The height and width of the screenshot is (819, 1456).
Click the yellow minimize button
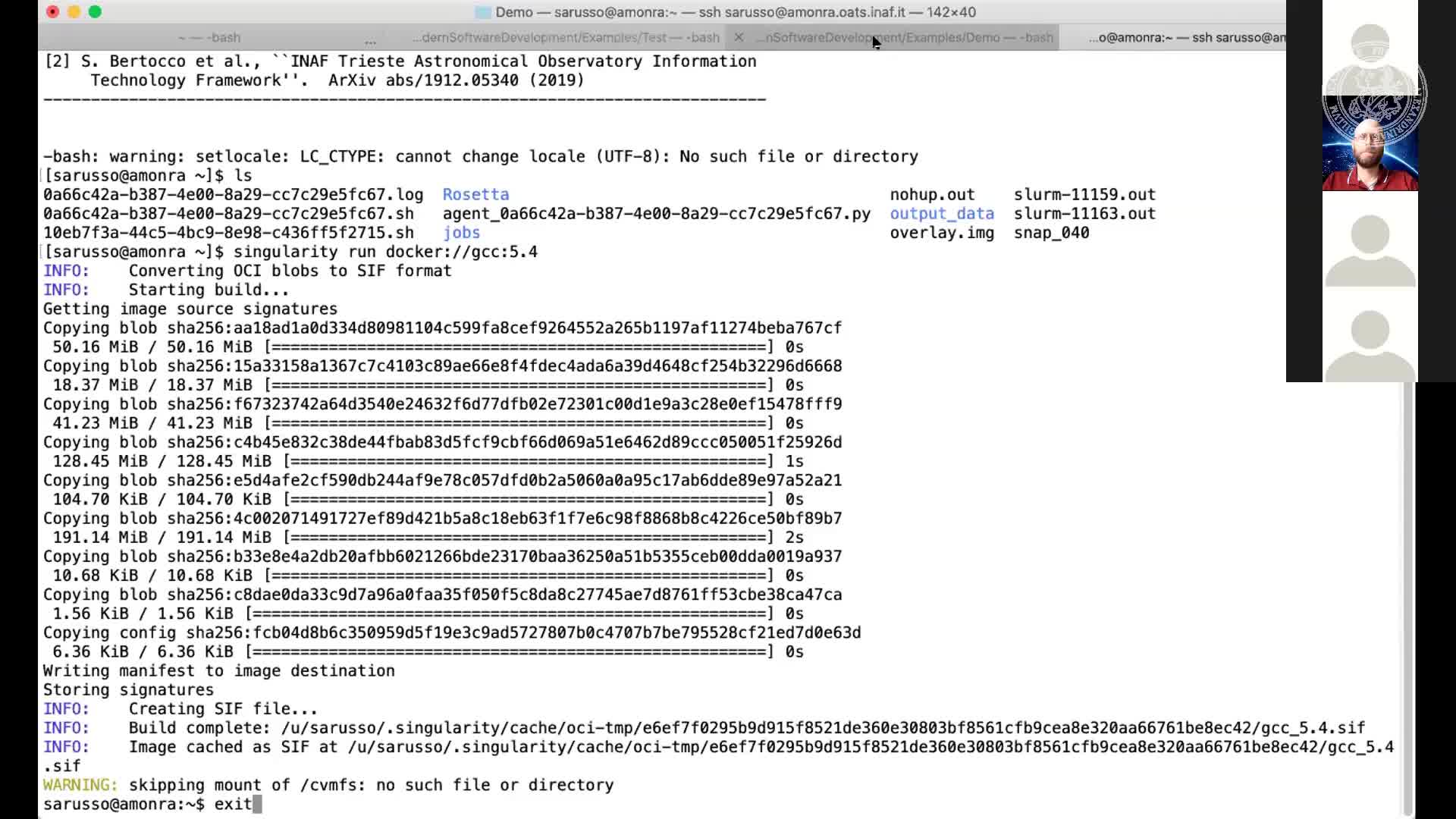(73, 12)
